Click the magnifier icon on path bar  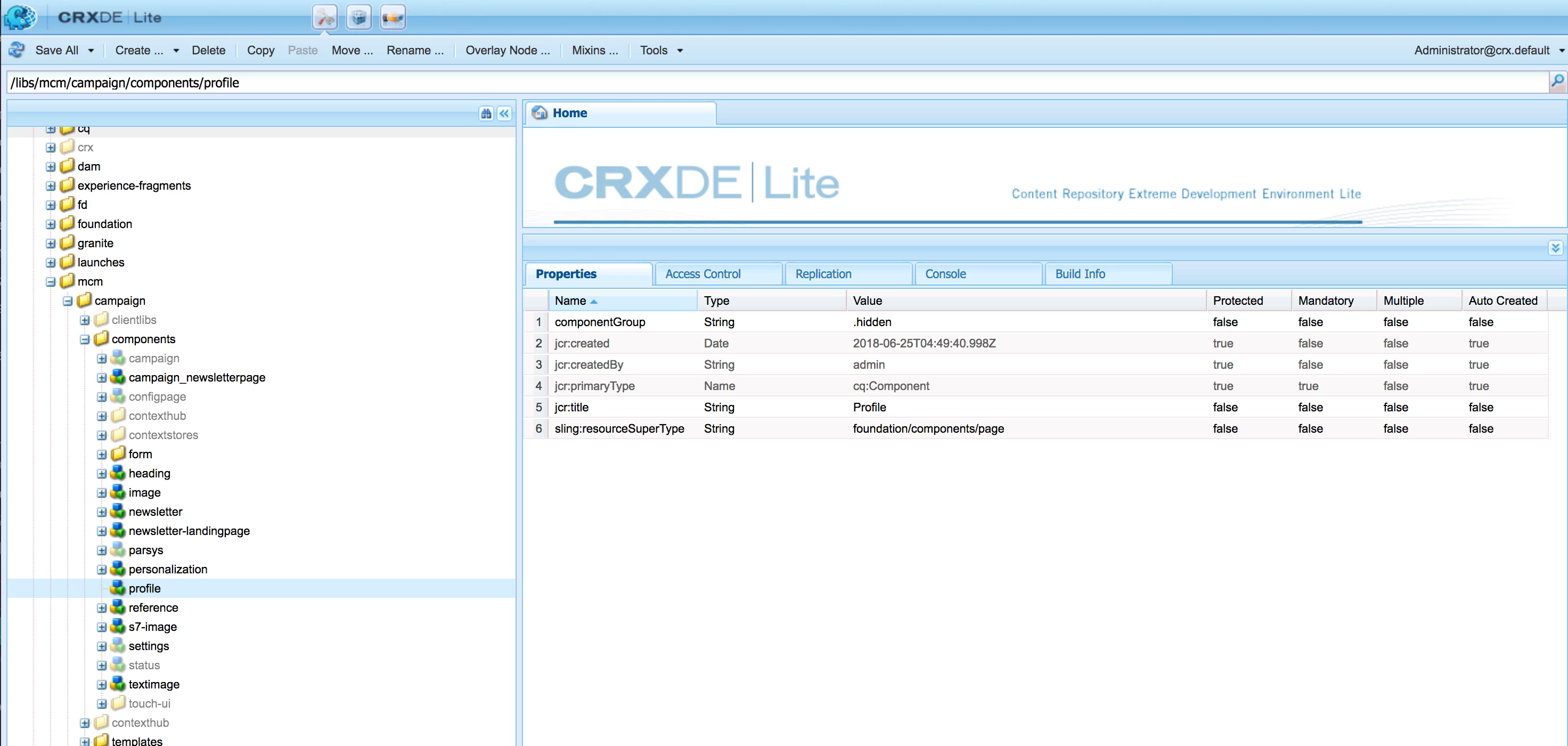tap(1557, 82)
